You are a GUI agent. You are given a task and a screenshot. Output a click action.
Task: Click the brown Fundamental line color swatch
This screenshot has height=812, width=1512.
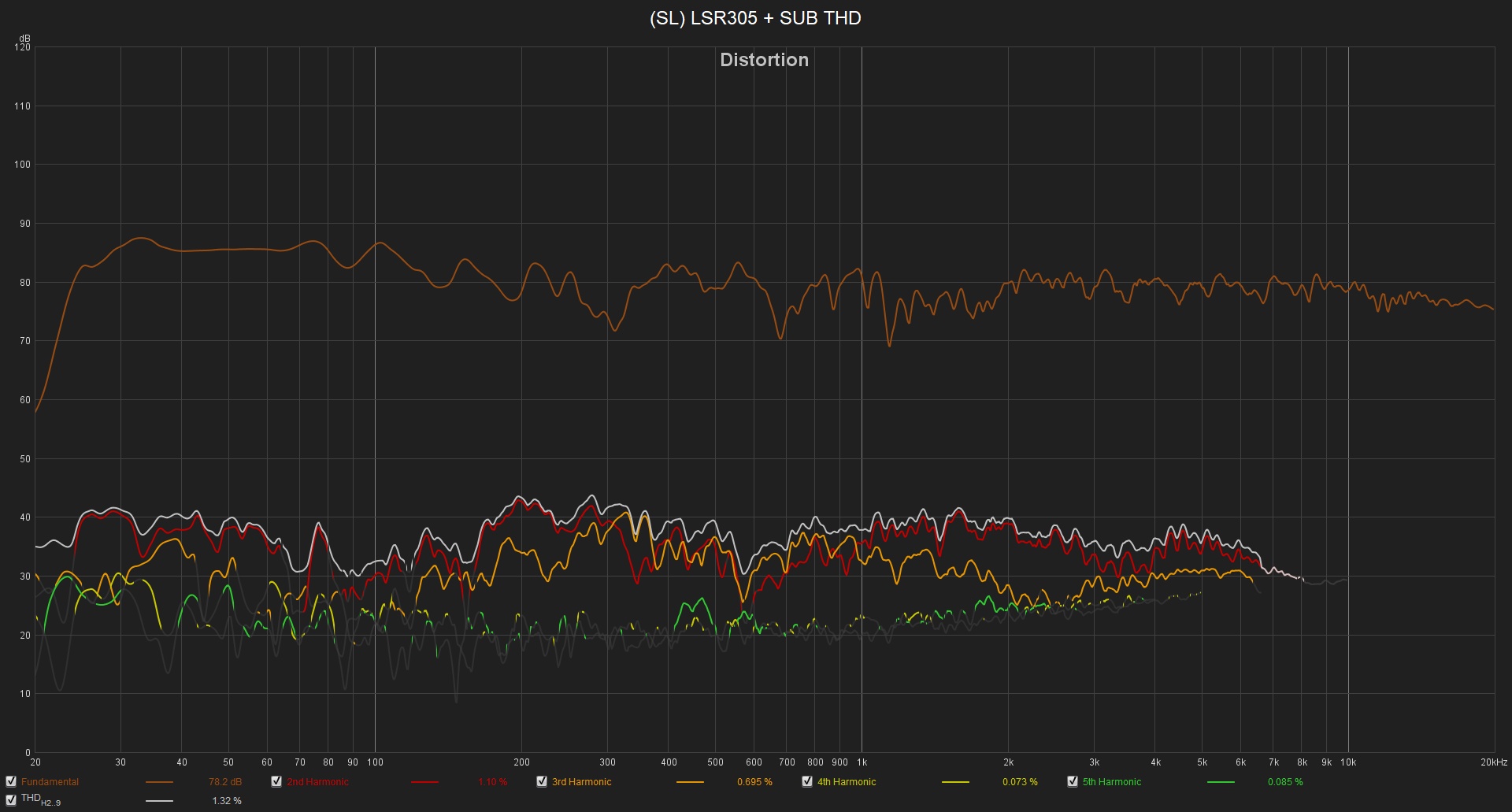[x=160, y=782]
